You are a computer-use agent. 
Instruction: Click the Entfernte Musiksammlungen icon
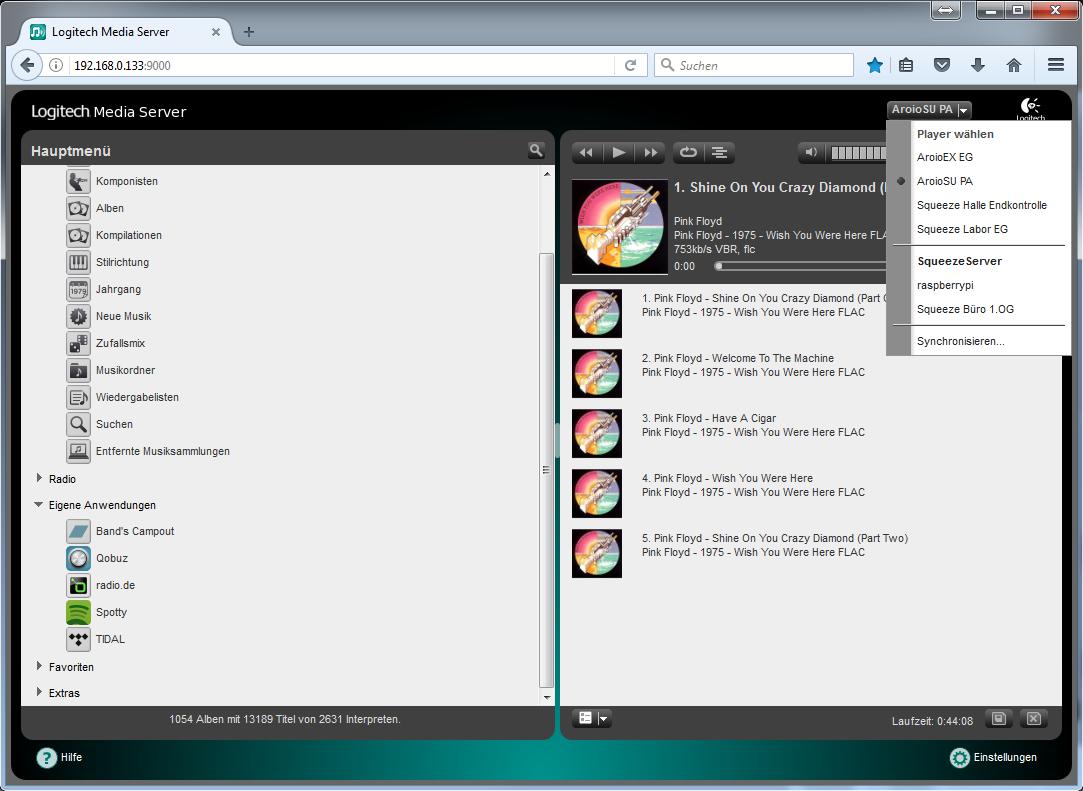(78, 450)
